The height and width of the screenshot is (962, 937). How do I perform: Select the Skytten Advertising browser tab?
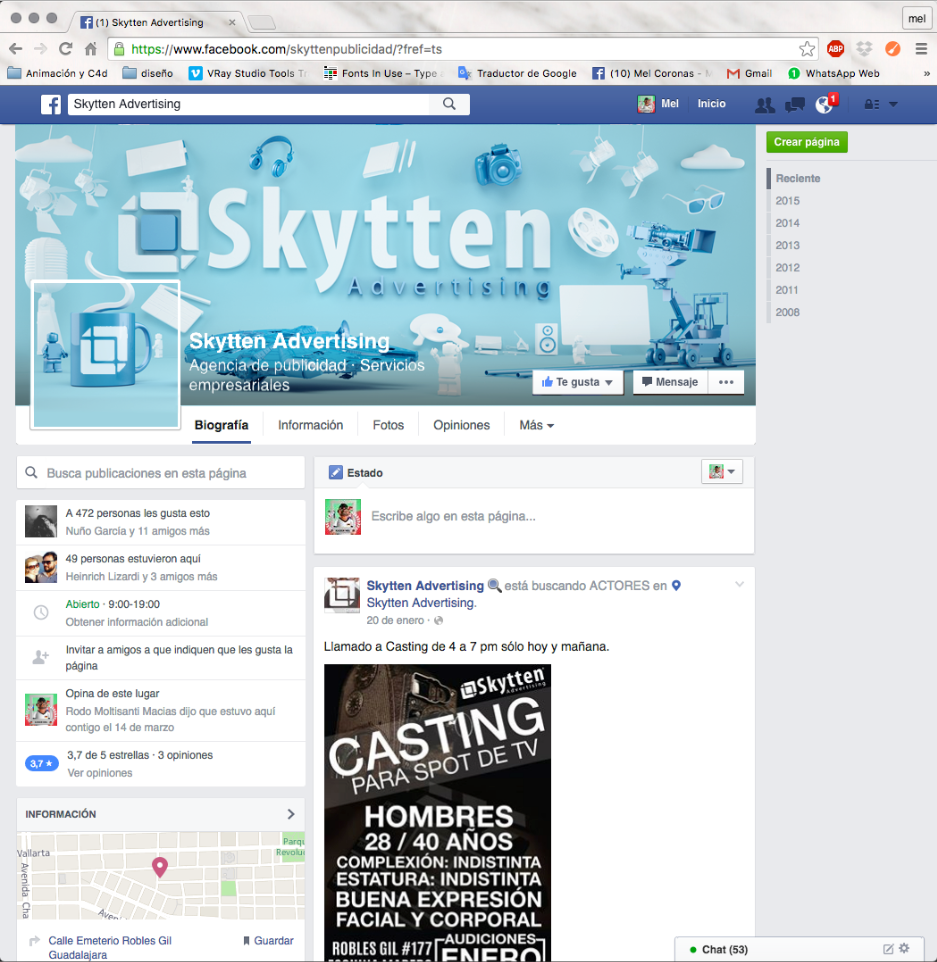pos(158,23)
